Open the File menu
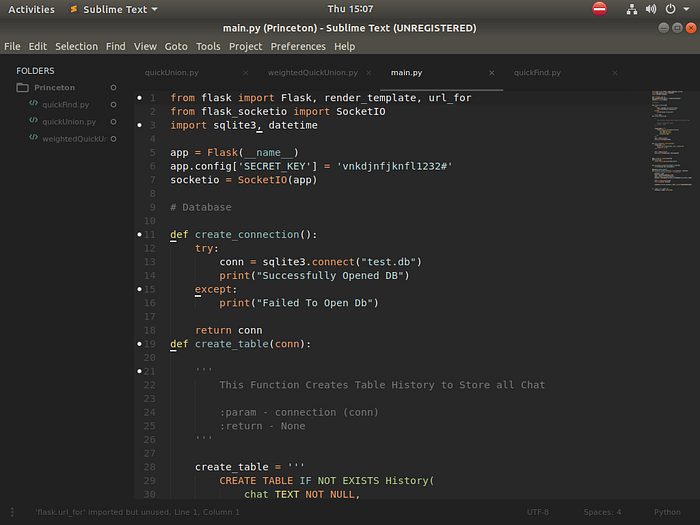 pyautogui.click(x=12, y=46)
